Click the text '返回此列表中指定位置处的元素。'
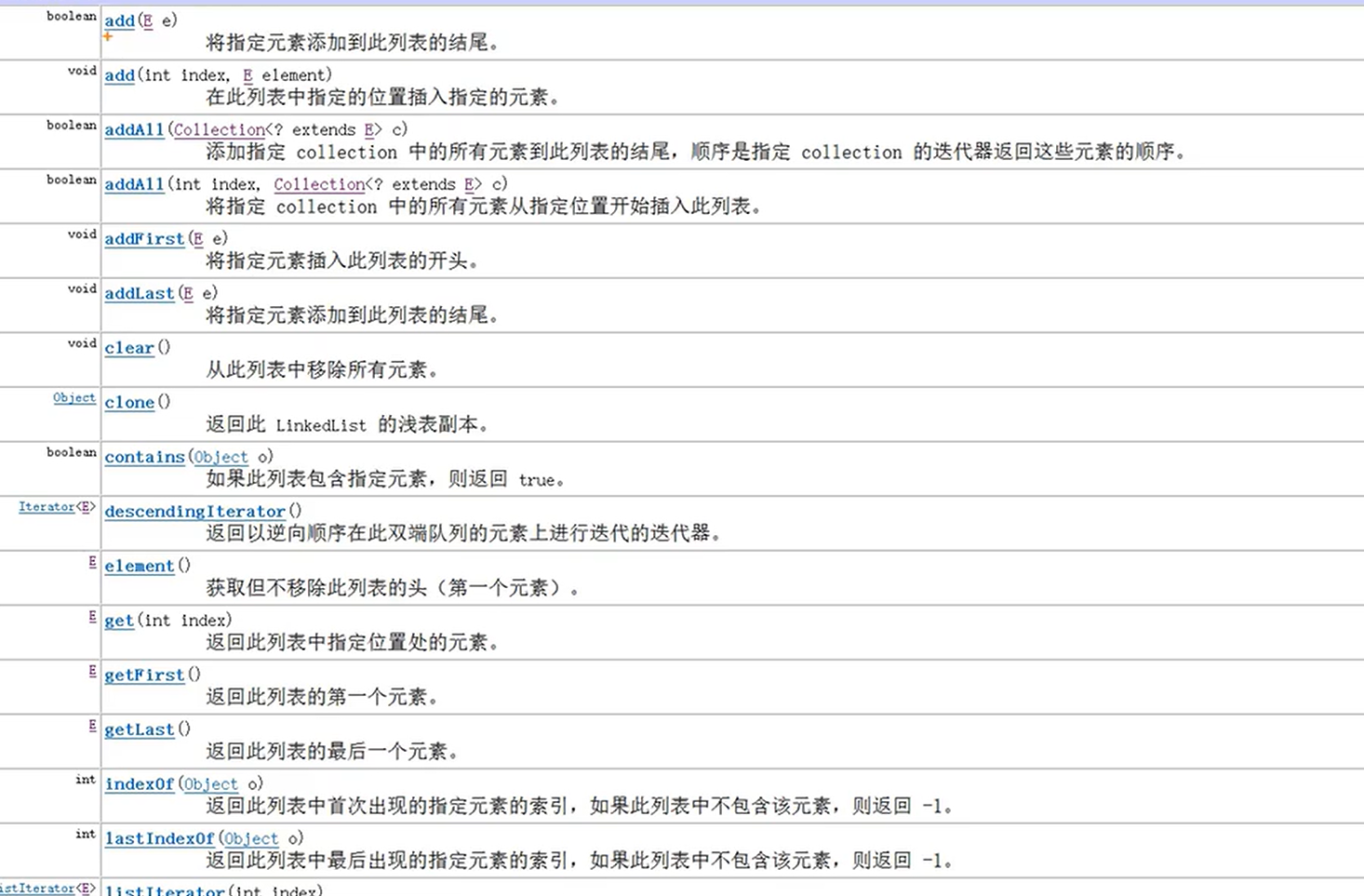This screenshot has width=1364, height=896. 353,642
